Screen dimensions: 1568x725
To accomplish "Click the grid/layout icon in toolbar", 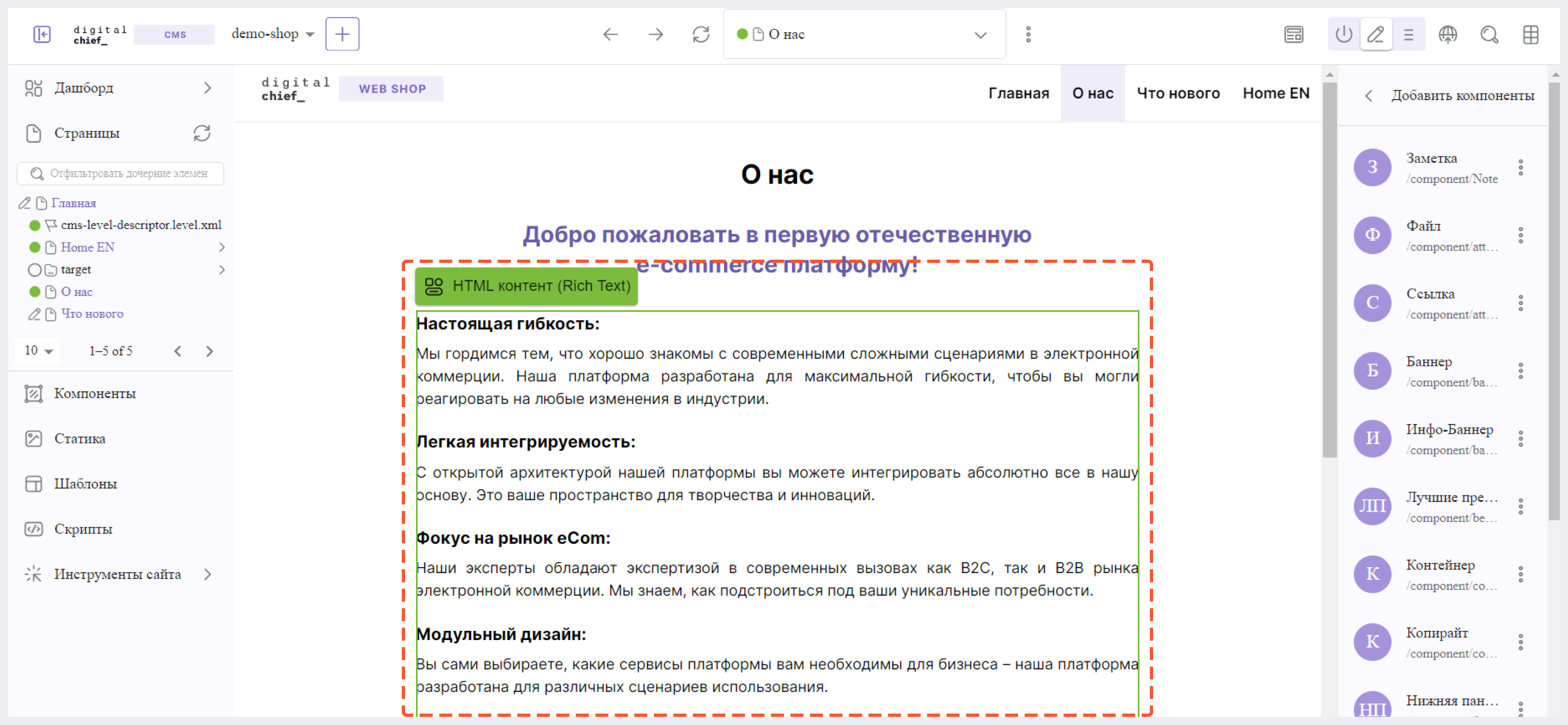I will coord(1533,34).
